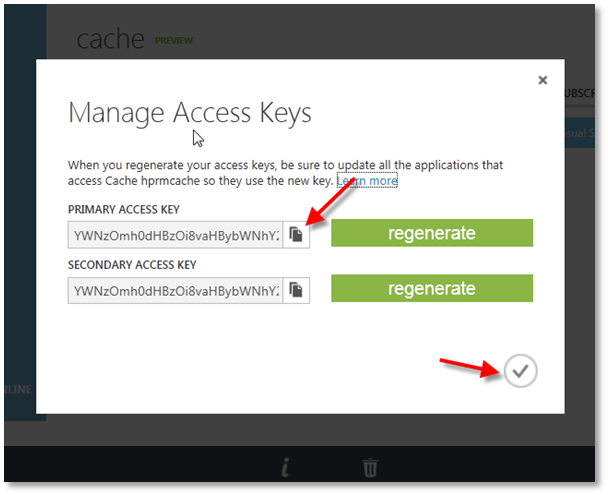Regenerate the secondary access key

pyautogui.click(x=432, y=289)
